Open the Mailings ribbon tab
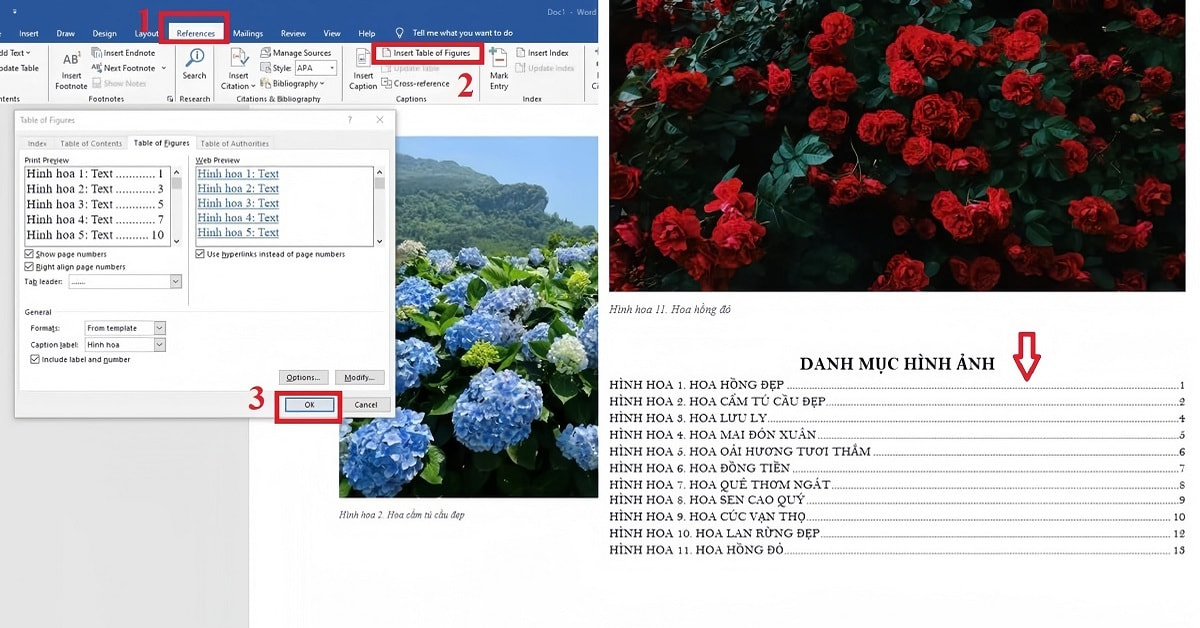Image resolution: width=1200 pixels, height=628 pixels. pos(247,33)
